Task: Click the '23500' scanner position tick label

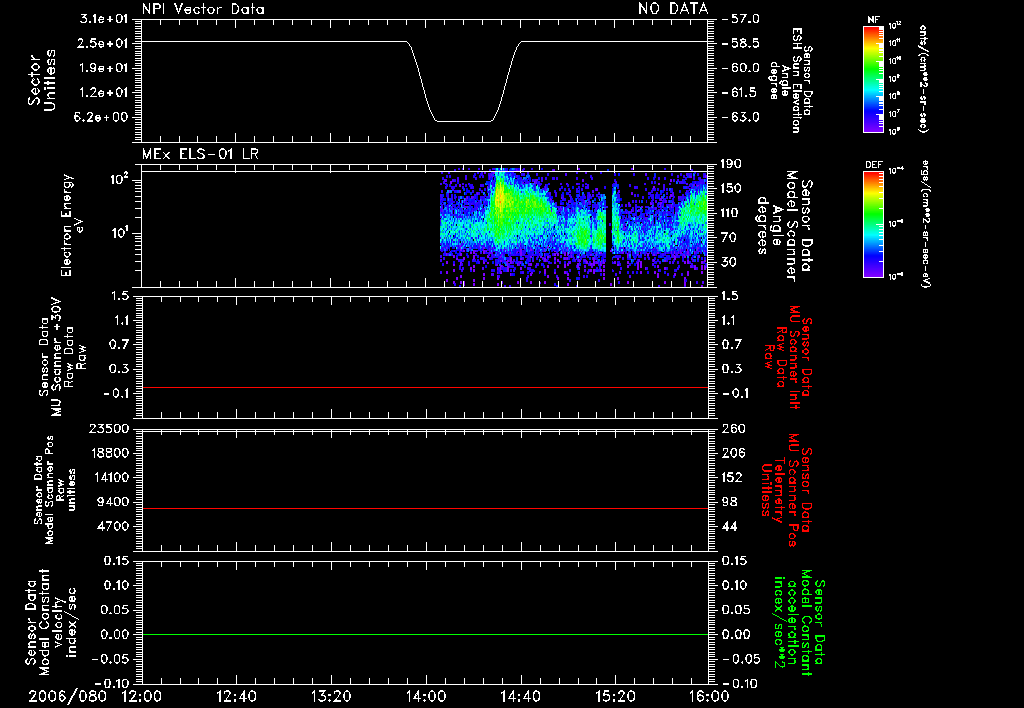Action: (x=108, y=428)
